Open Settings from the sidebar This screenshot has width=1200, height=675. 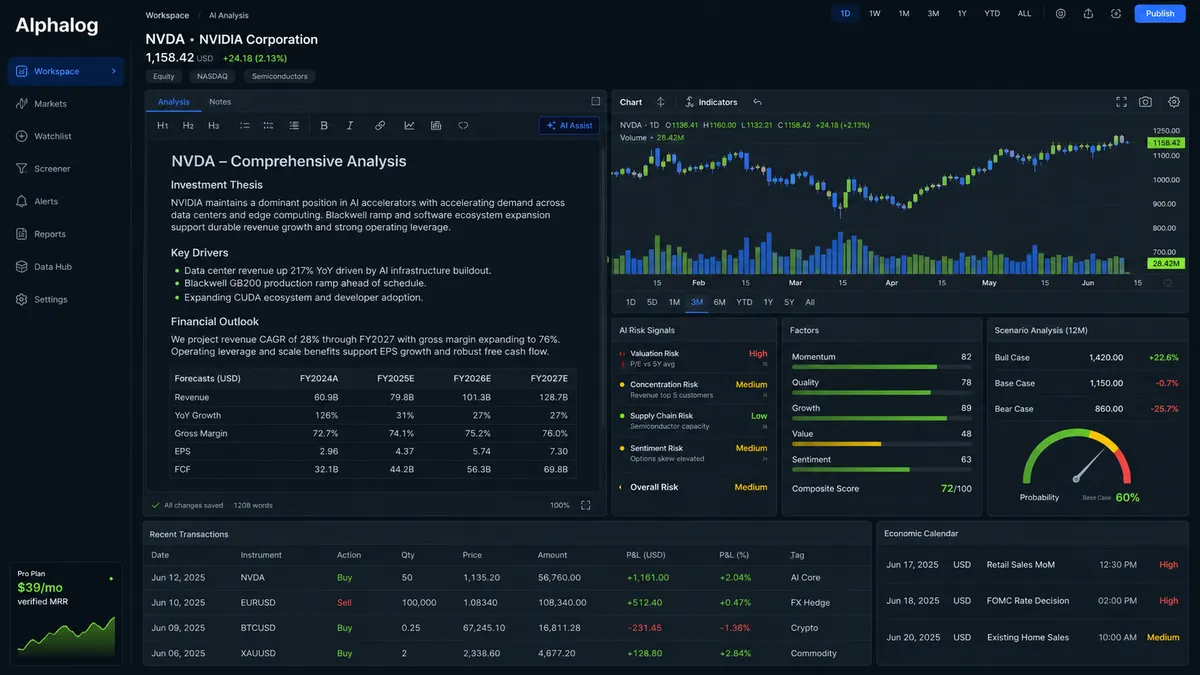point(66,299)
